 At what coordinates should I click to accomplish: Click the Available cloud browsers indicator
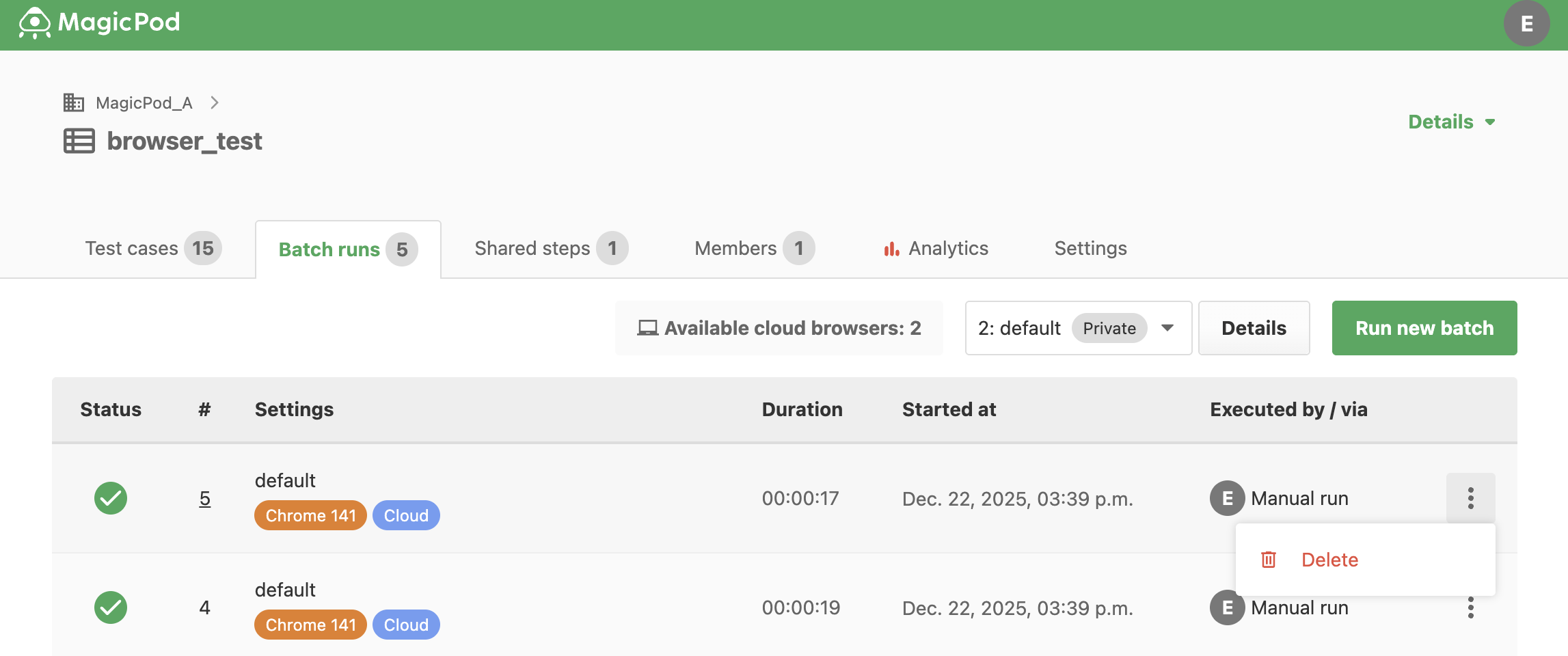[x=779, y=328]
